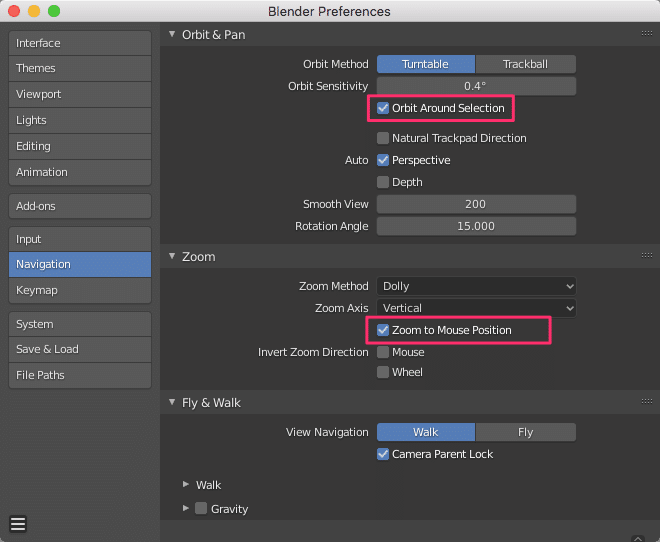Click the Orbit & Pan panel drag grip
The image size is (660, 542).
(x=646, y=34)
